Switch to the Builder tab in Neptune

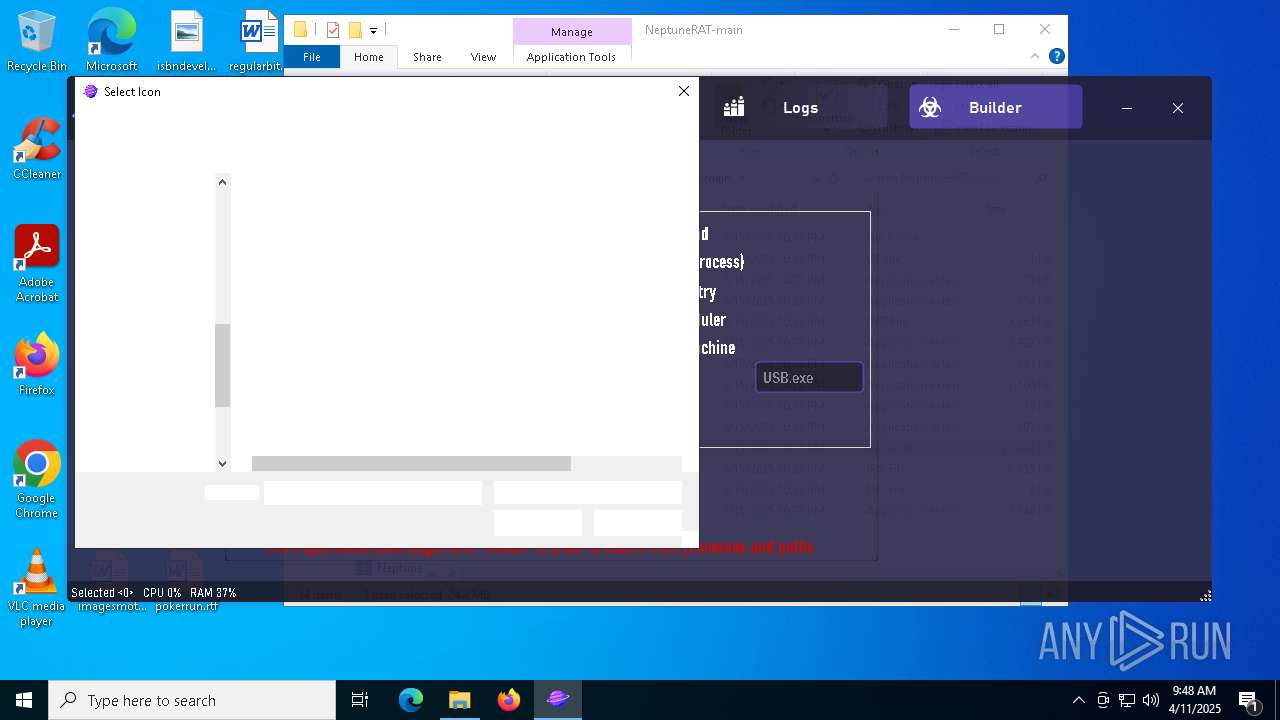[995, 107]
